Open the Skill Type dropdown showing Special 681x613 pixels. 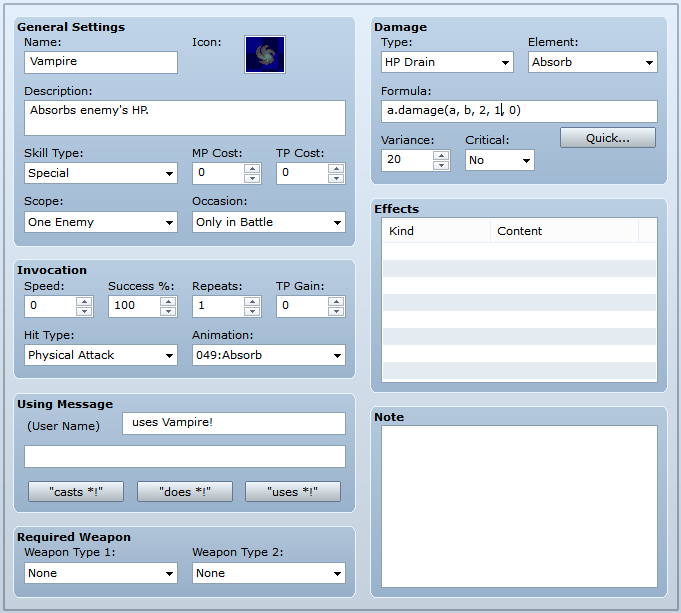tap(101, 173)
